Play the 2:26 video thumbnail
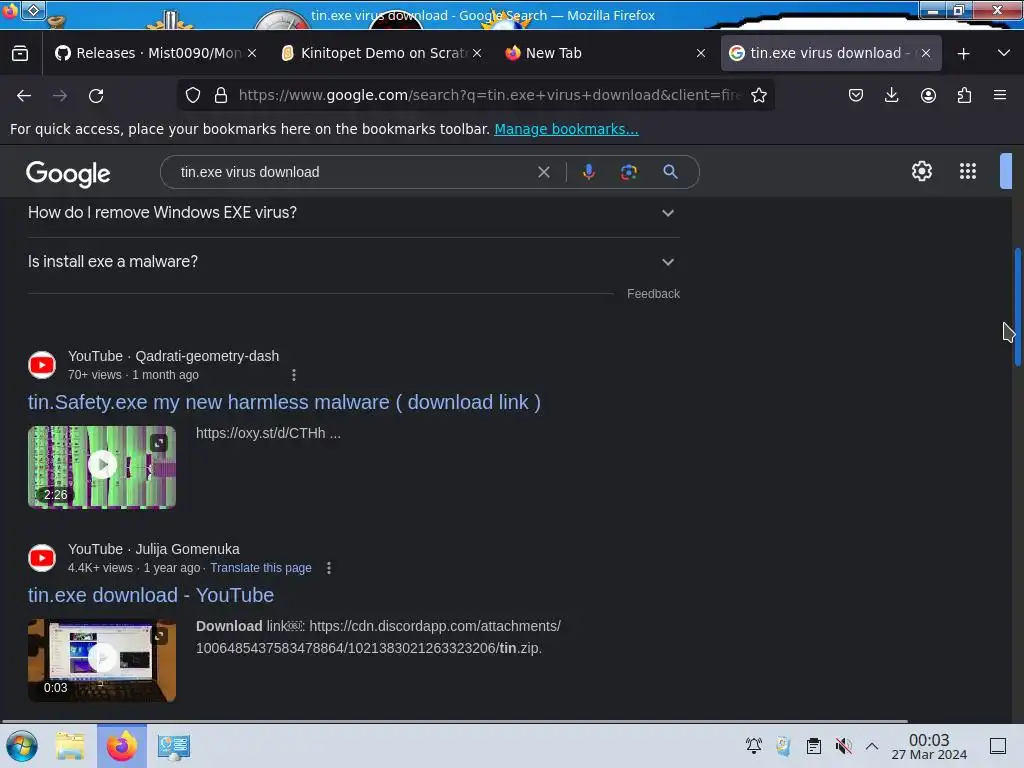 [x=102, y=467]
